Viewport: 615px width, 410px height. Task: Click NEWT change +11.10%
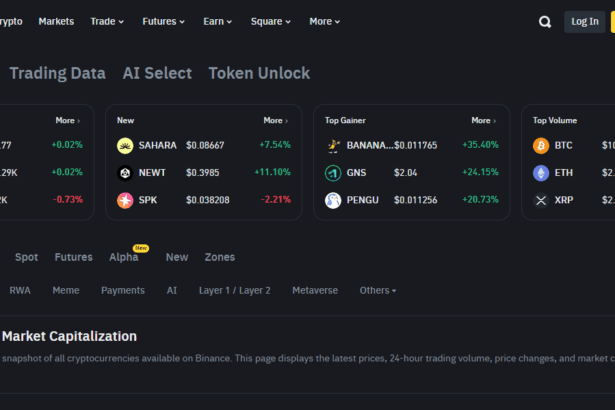pos(273,172)
